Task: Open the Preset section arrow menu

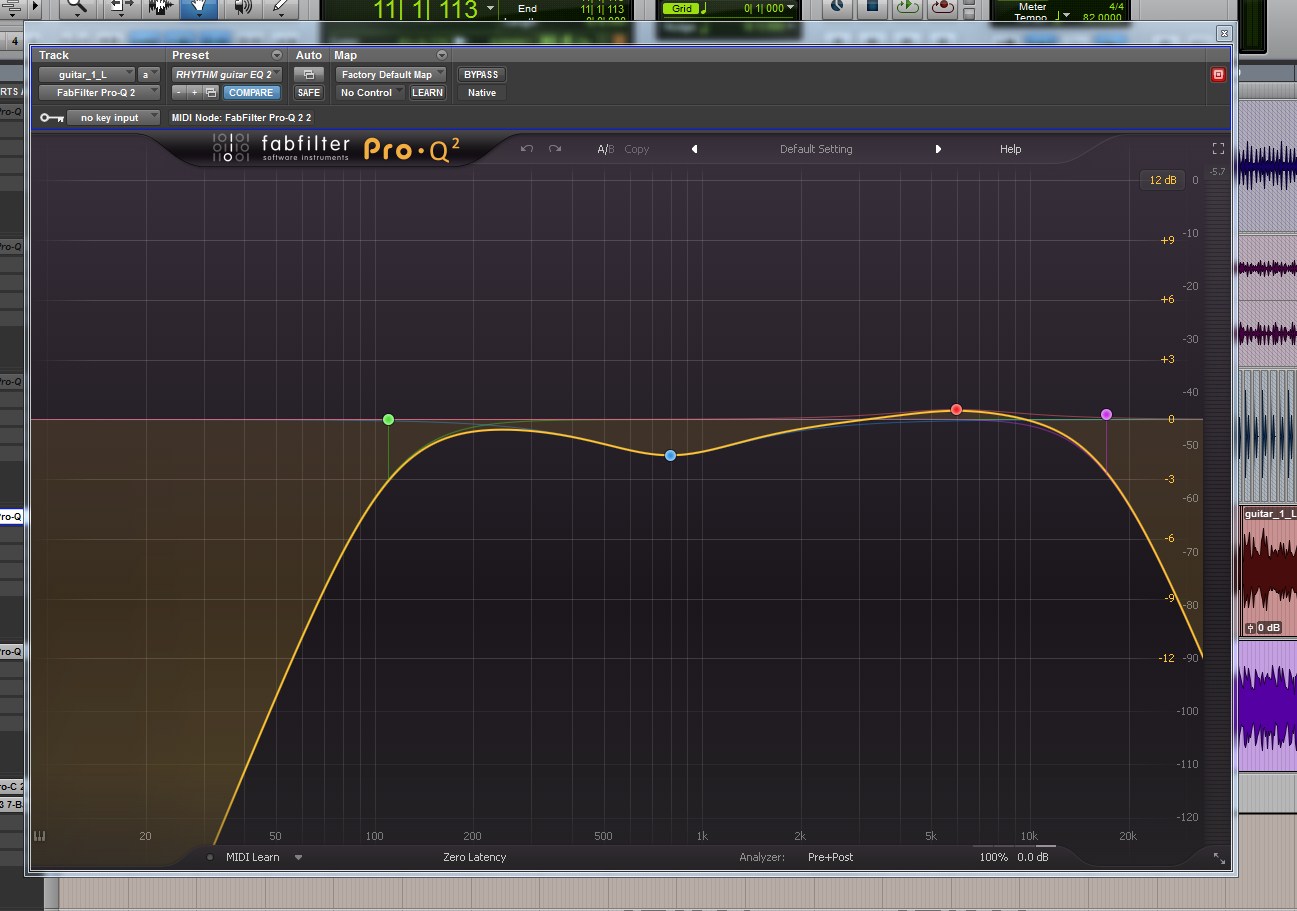Action: pyautogui.click(x=277, y=55)
